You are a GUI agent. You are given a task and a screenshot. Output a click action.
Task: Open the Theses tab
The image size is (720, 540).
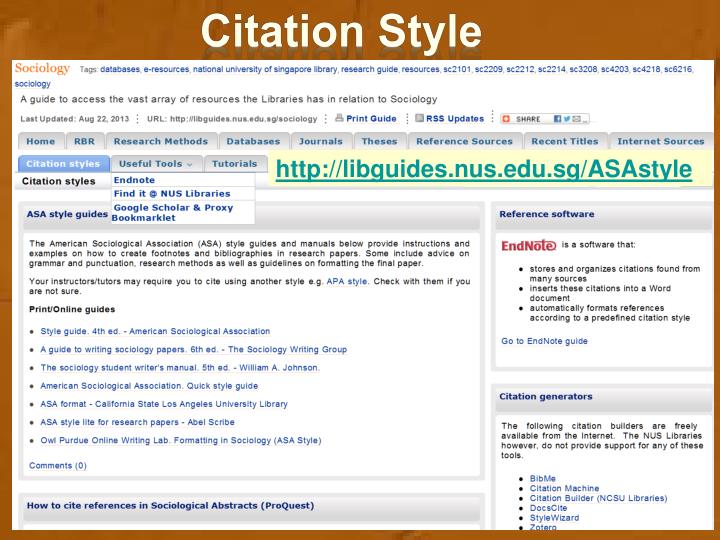(x=379, y=141)
